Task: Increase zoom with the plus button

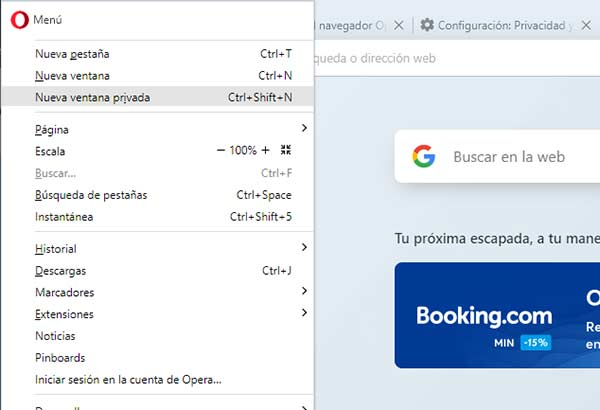Action: [265, 150]
